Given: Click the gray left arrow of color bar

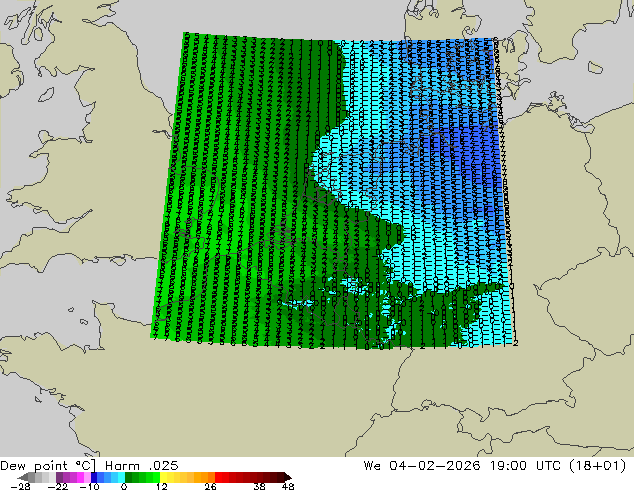Looking at the screenshot, I should tap(23, 477).
